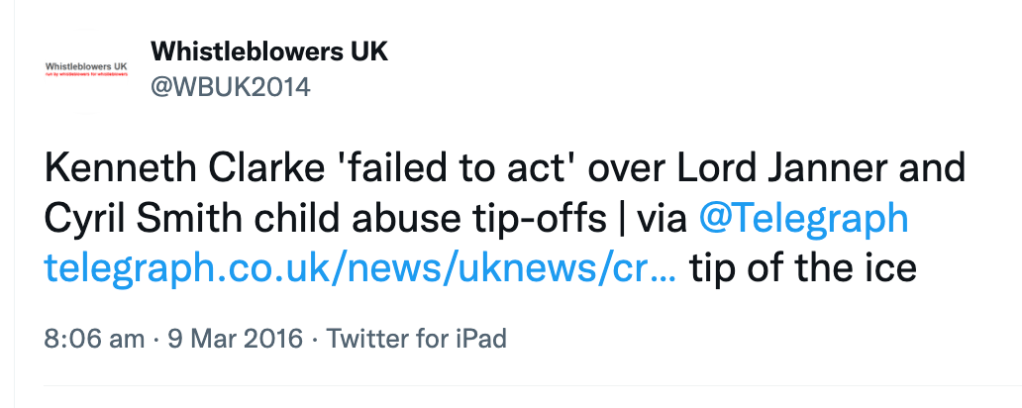Click the @WBUK2014 handle
1022x408 pixels.
coord(230,87)
